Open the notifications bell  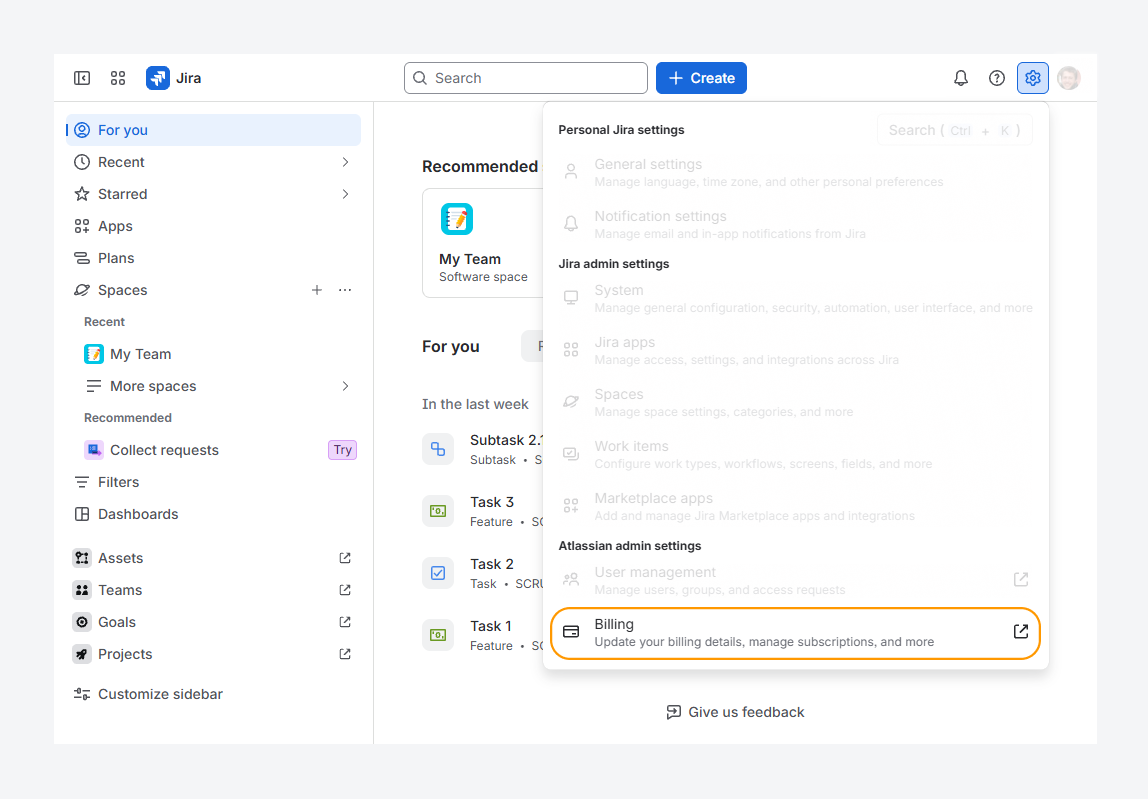961,78
